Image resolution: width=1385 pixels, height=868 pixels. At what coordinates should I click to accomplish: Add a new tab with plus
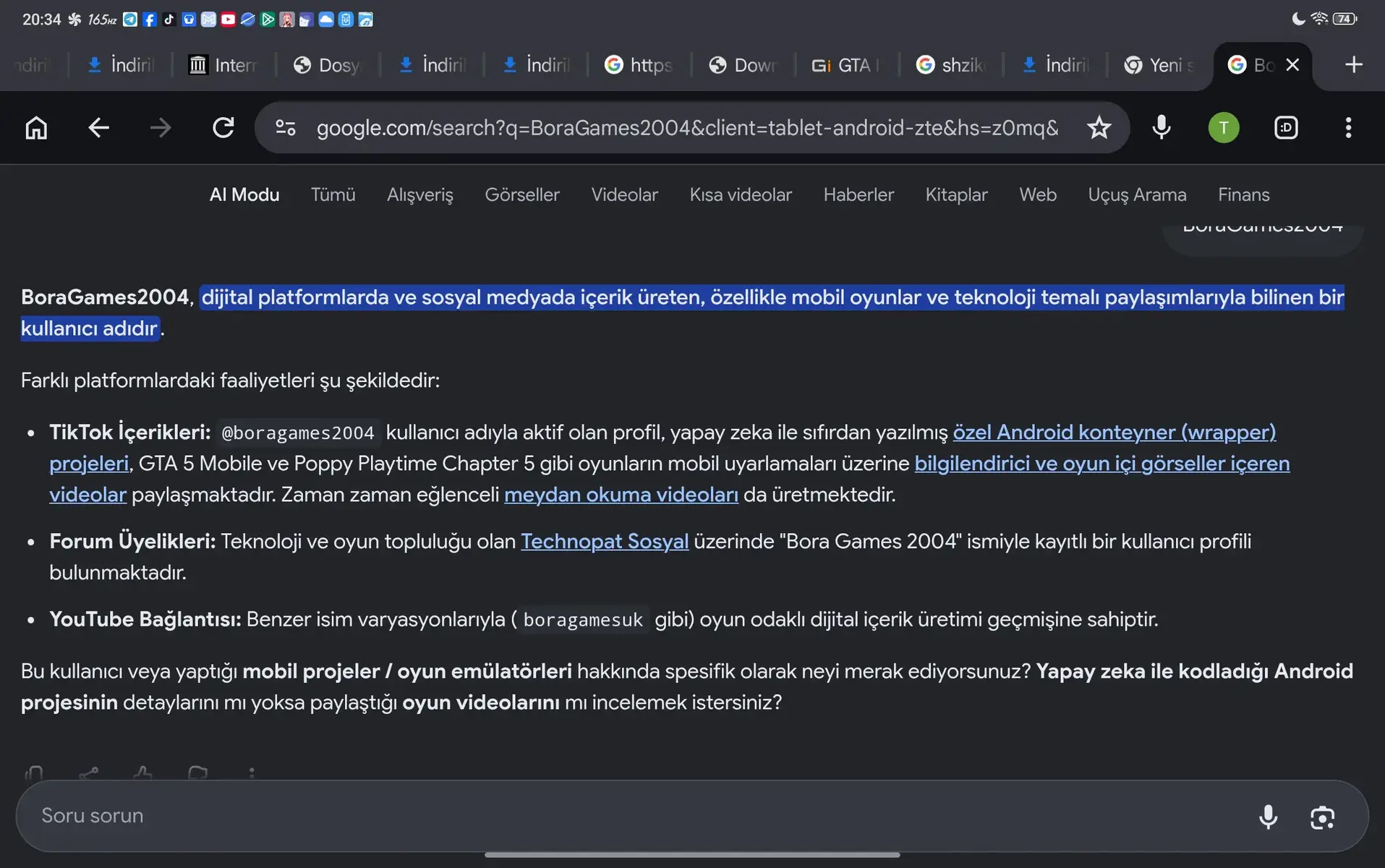click(1354, 65)
